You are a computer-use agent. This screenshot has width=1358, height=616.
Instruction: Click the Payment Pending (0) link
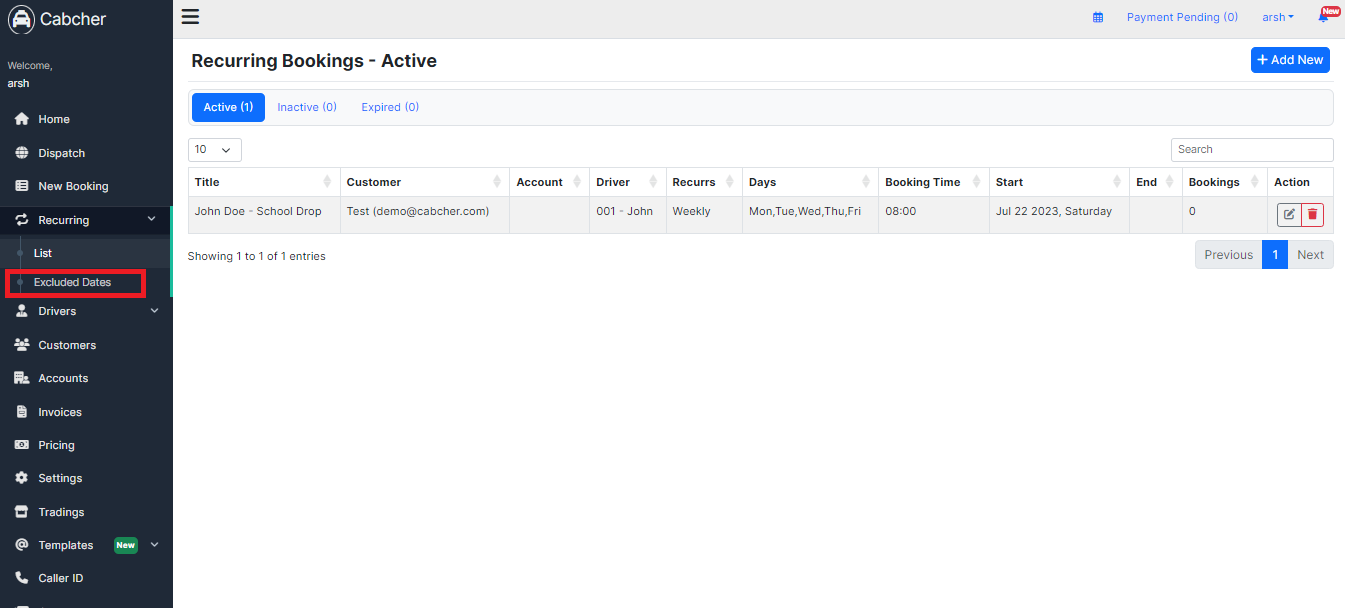click(x=1182, y=17)
